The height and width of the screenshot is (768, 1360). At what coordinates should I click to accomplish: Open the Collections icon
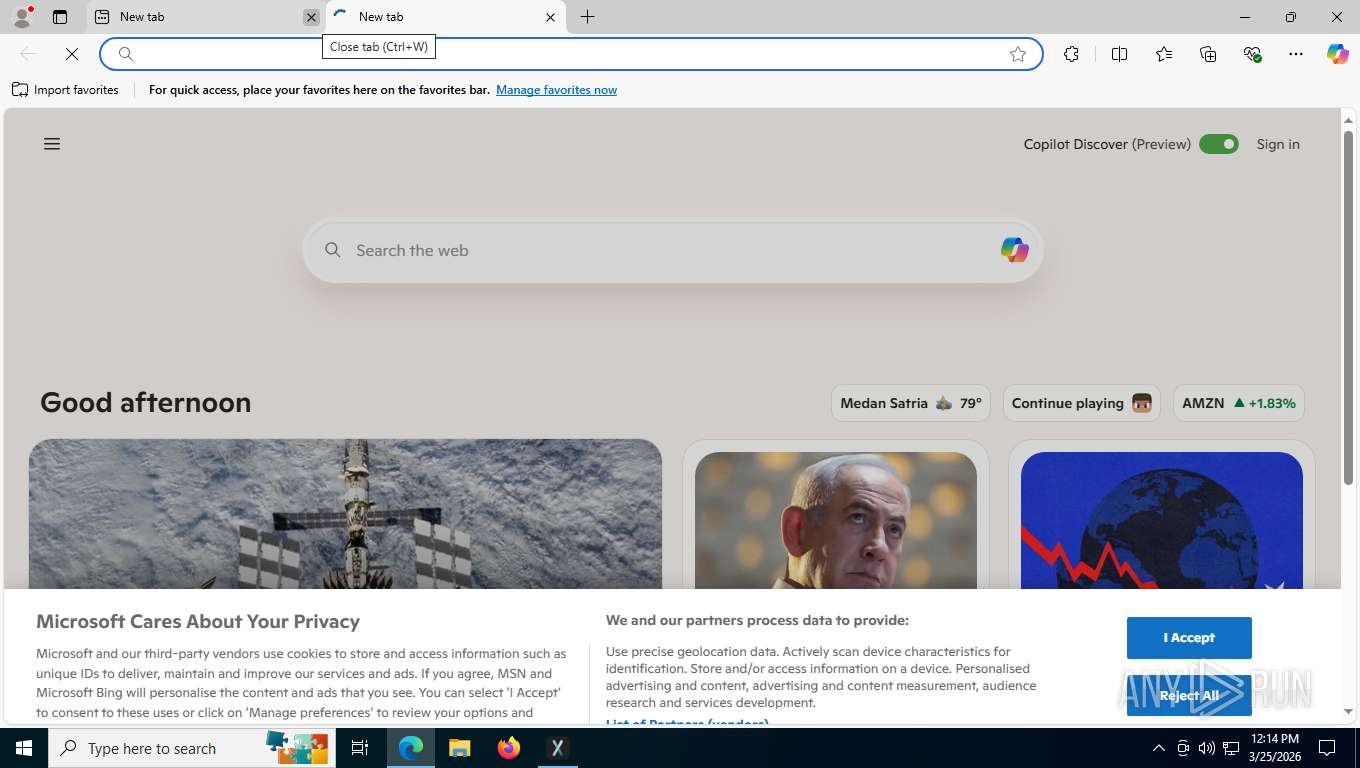tap(1208, 54)
